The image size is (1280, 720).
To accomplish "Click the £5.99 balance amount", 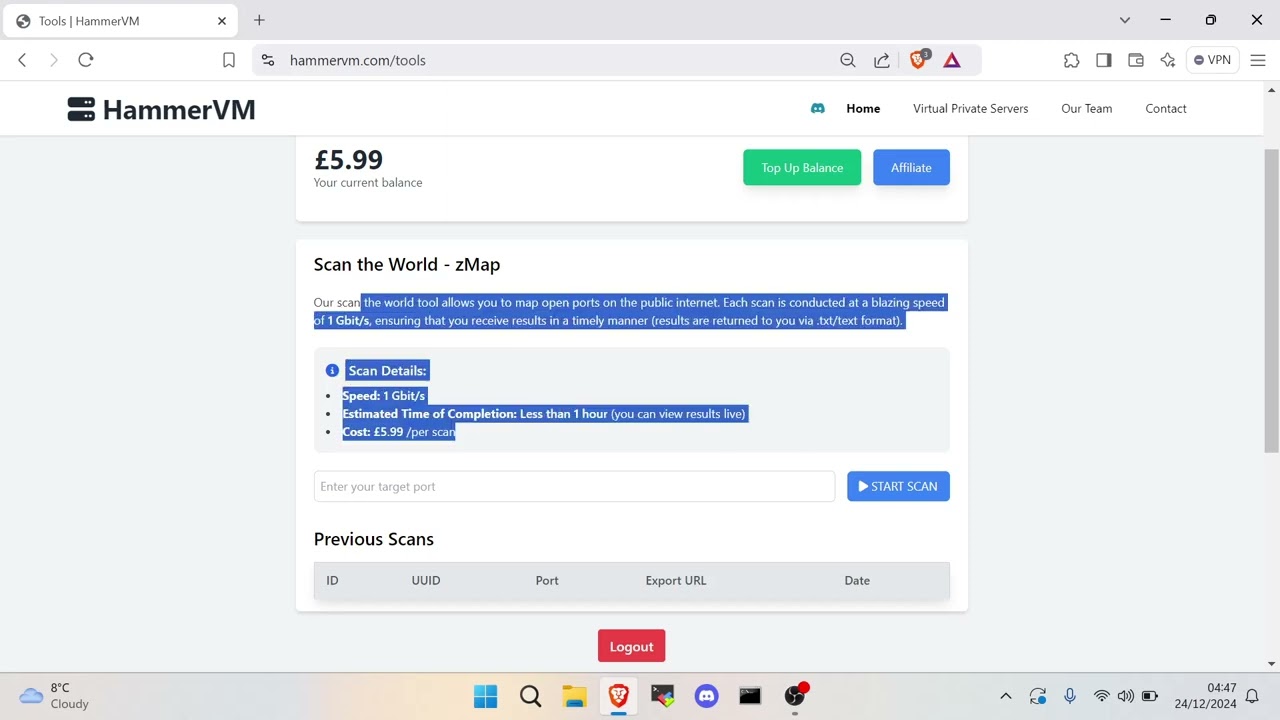I will coord(348,160).
